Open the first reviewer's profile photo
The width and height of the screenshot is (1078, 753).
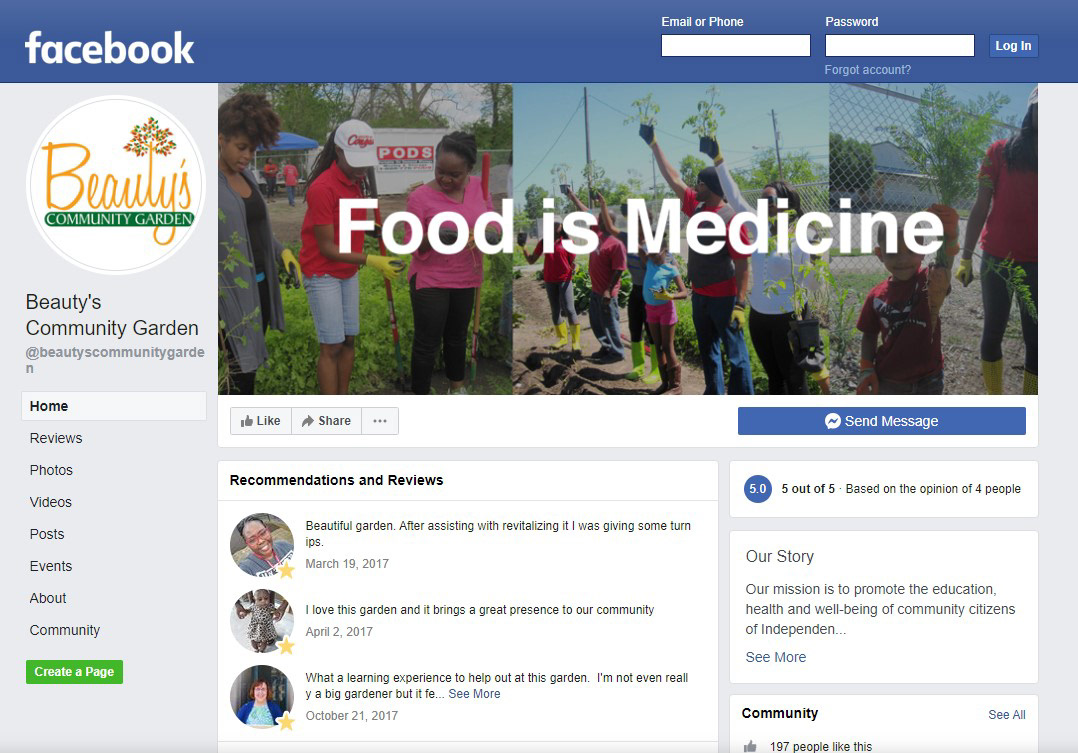pos(262,545)
